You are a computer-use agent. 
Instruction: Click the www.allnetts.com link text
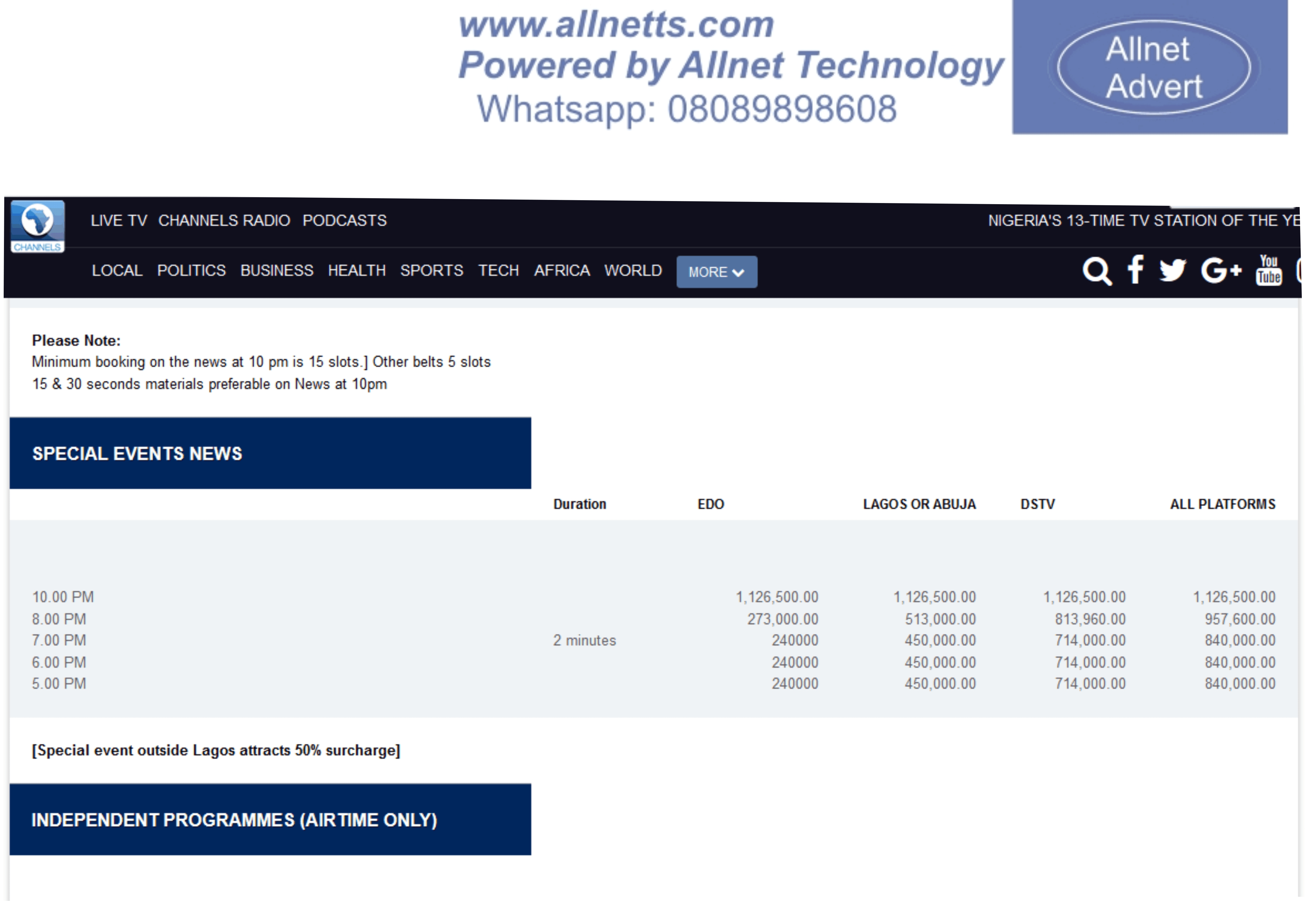point(615,25)
